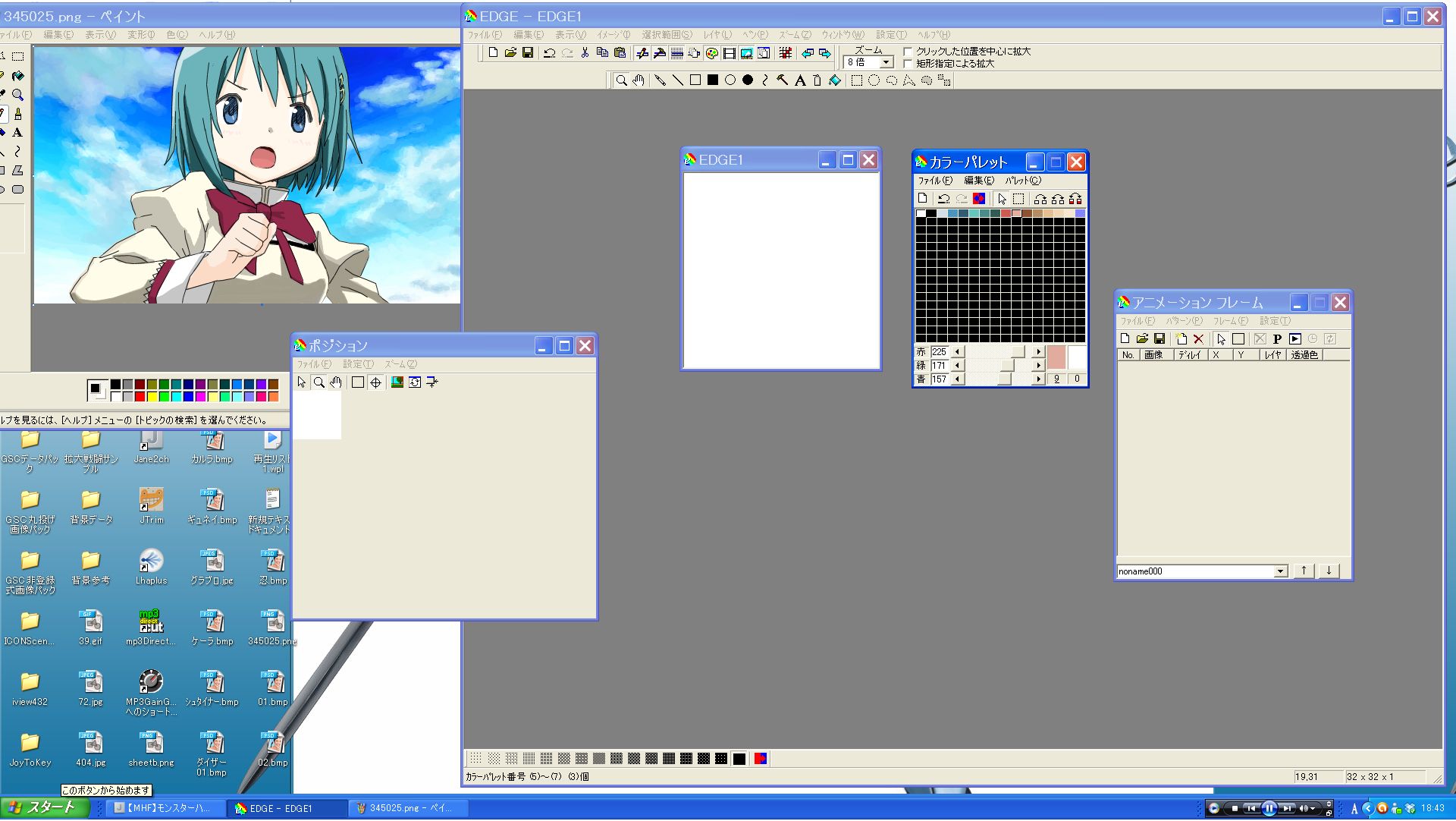The height and width of the screenshot is (821, 1456).
Task: Click right arrow of red 赤 slider
Action: (x=1038, y=351)
